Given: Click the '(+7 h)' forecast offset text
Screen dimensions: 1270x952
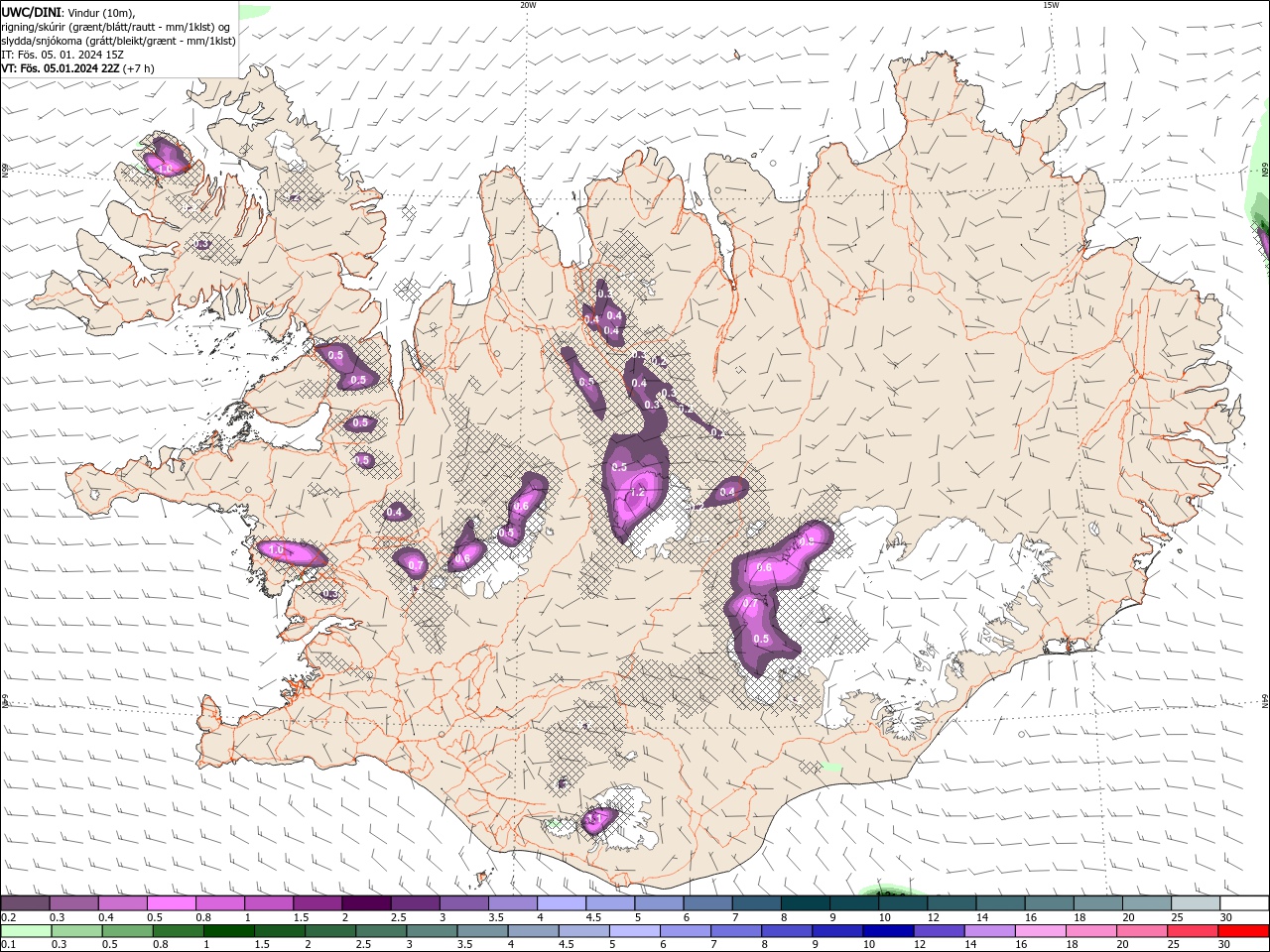Looking at the screenshot, I should click(x=138, y=68).
